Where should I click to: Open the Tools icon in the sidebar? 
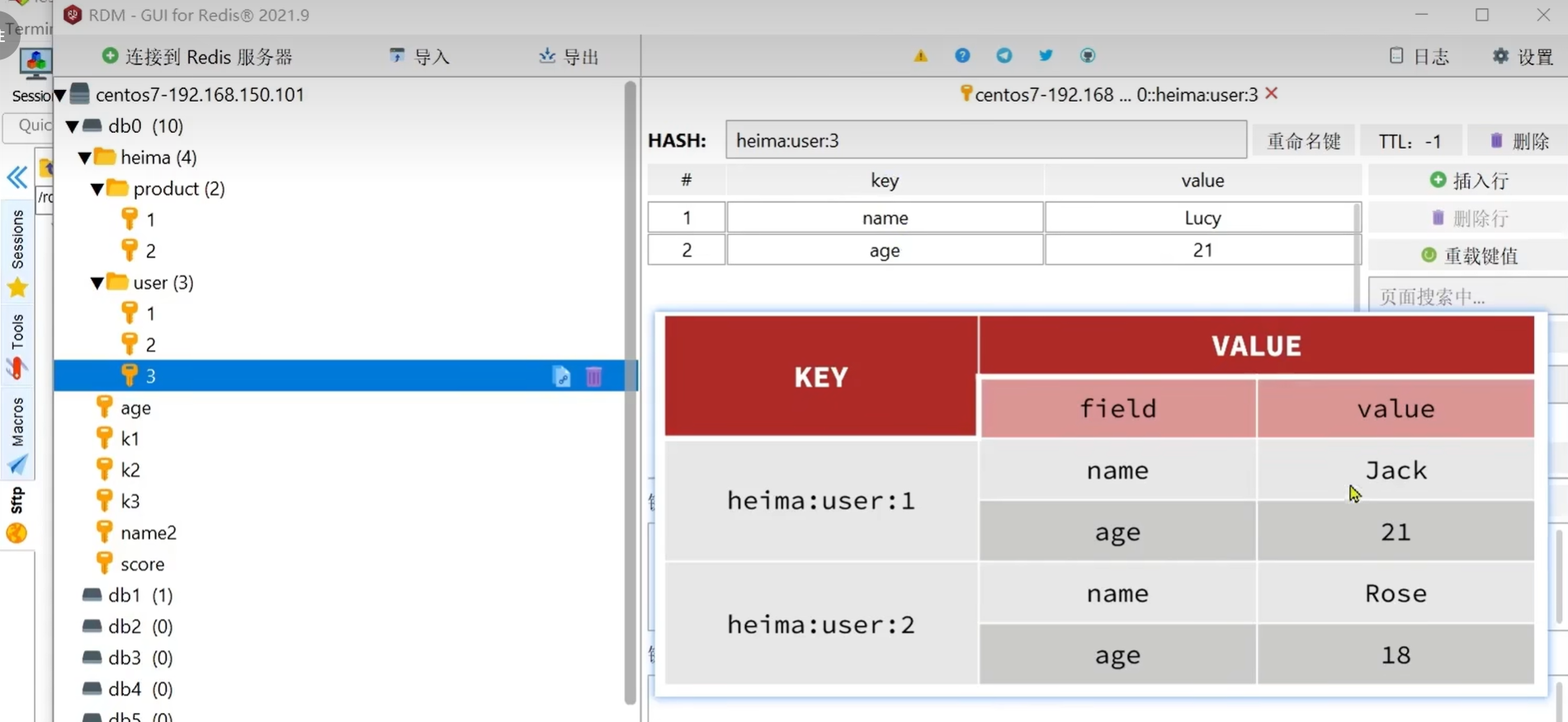coord(17,368)
